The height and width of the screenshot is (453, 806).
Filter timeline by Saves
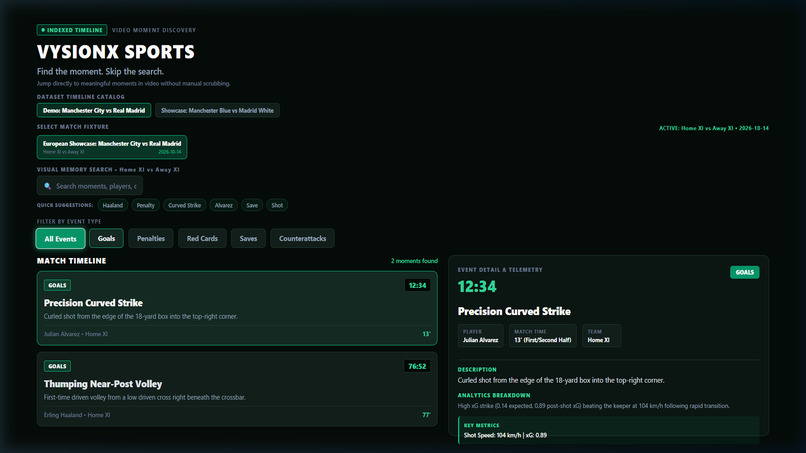pos(248,238)
